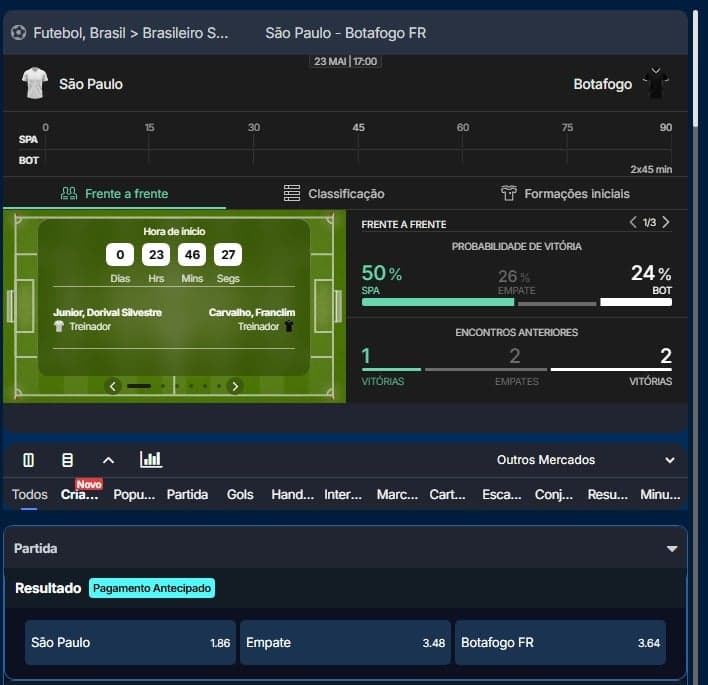Click the active pitch slide indicator dash

139,386
